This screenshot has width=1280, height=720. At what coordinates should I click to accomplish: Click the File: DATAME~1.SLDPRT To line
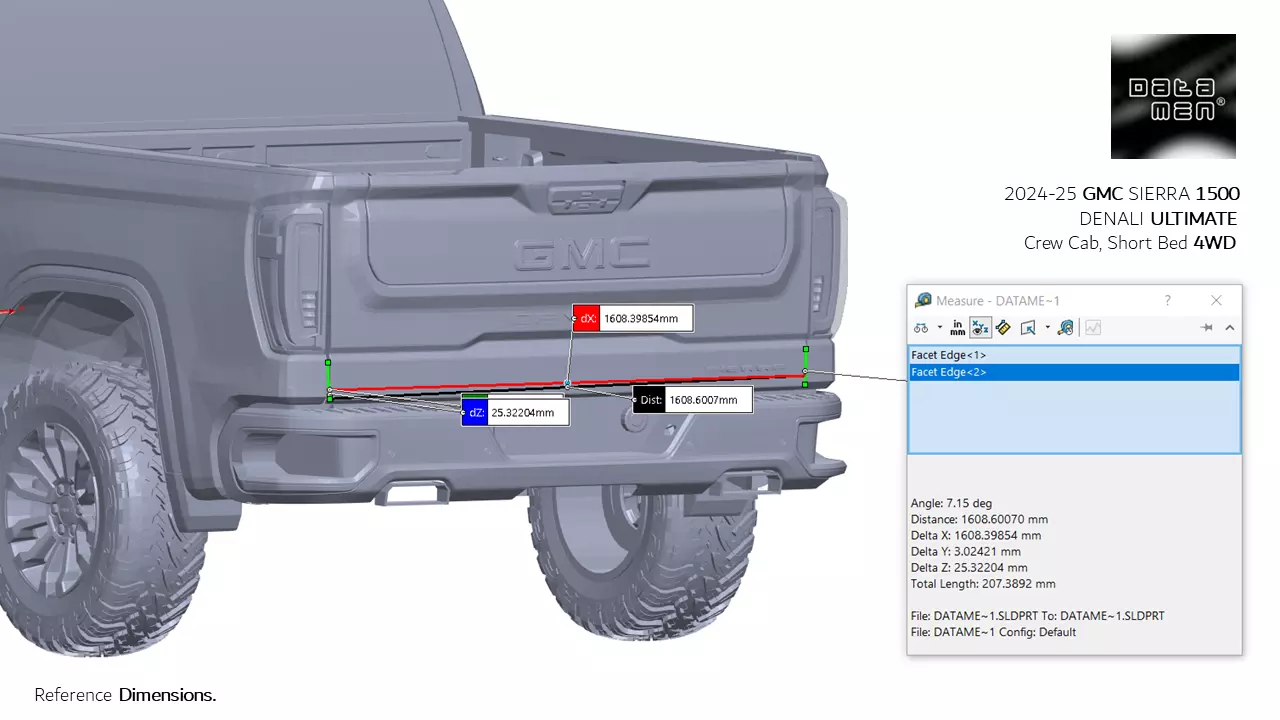[x=1037, y=616]
